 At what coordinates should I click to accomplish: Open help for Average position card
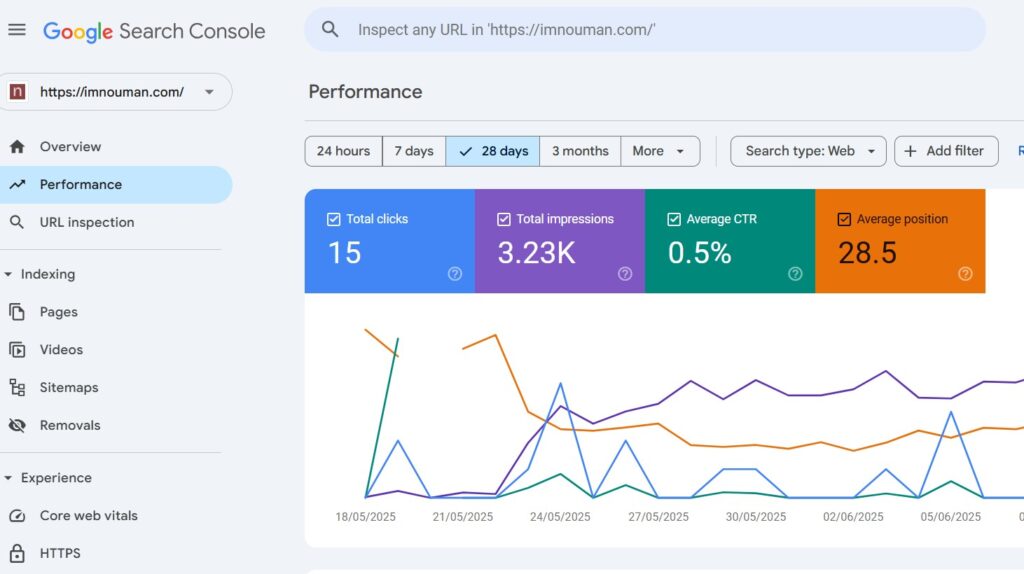tap(965, 274)
